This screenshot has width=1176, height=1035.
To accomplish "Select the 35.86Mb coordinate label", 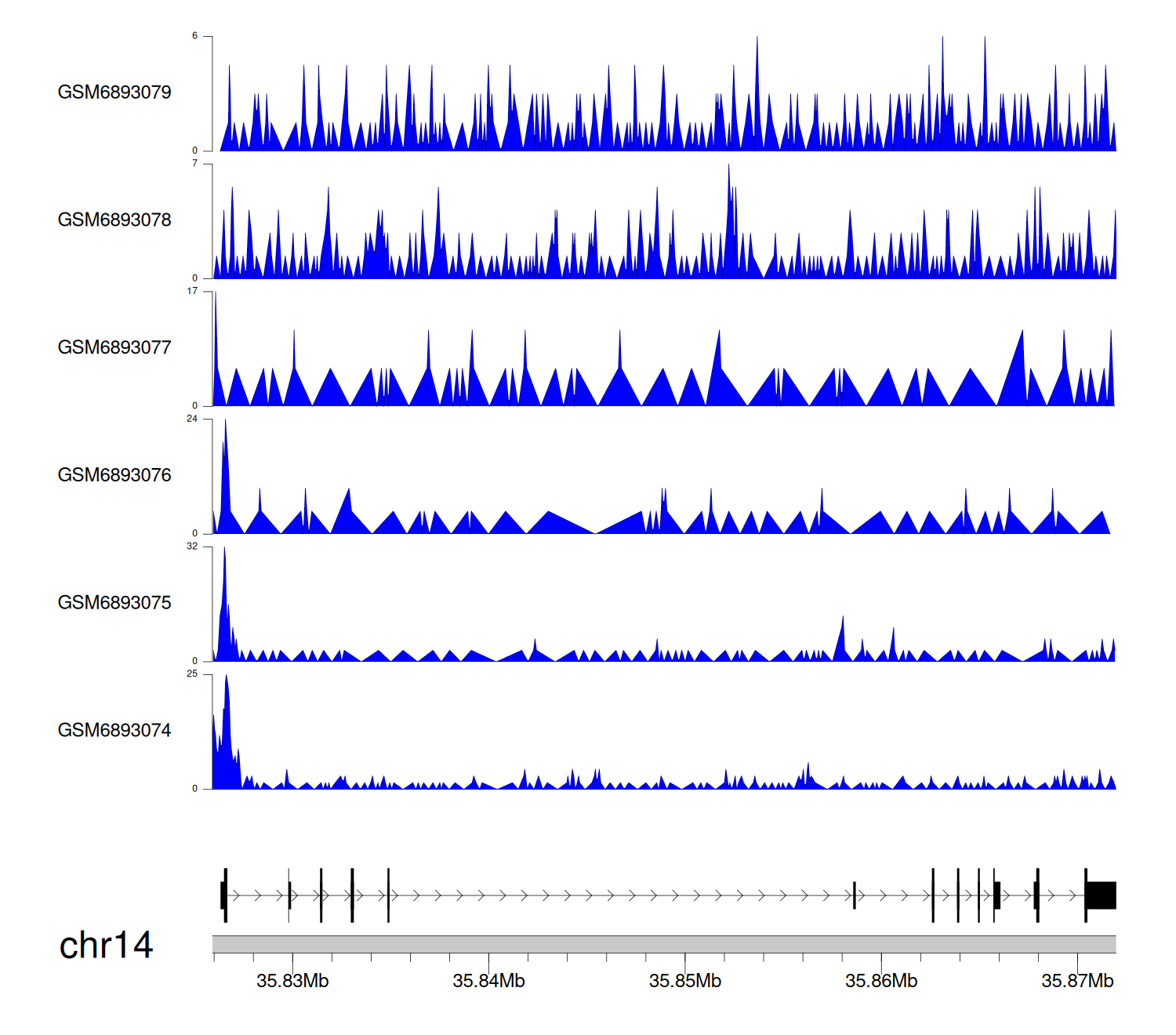I will (881, 981).
